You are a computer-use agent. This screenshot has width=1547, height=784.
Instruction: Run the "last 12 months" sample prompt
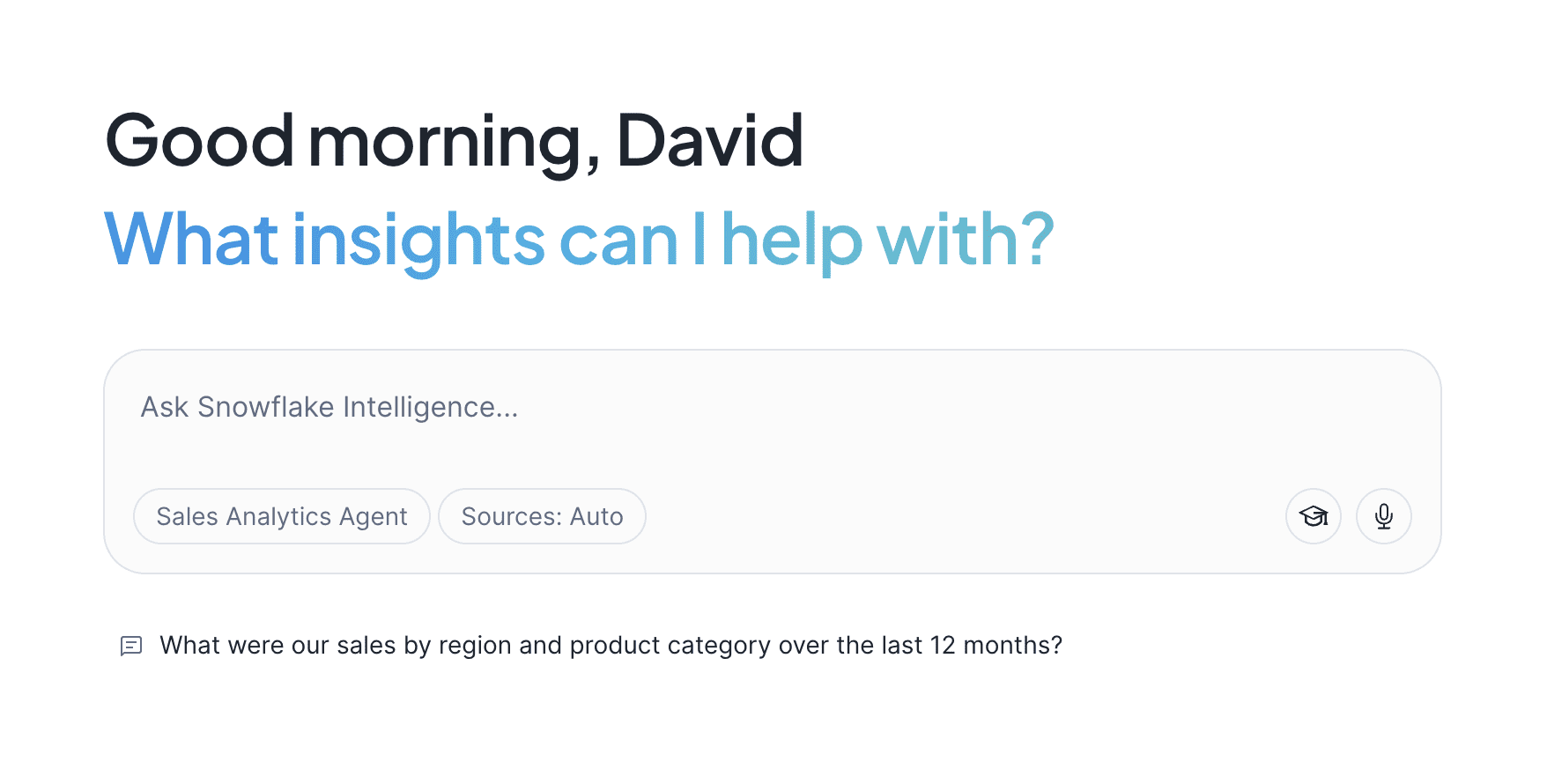(611, 646)
